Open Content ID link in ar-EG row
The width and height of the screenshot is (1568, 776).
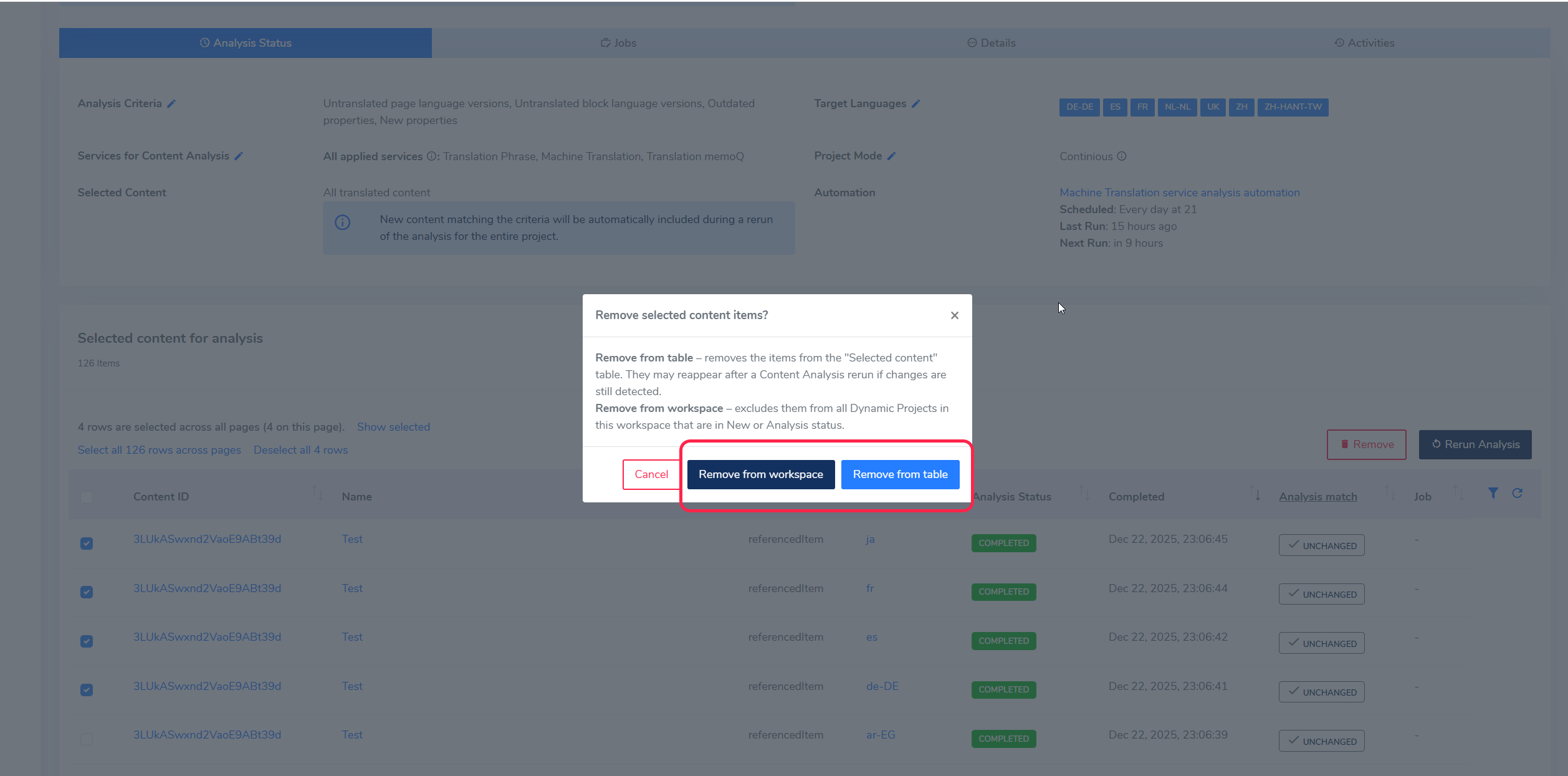click(x=207, y=735)
